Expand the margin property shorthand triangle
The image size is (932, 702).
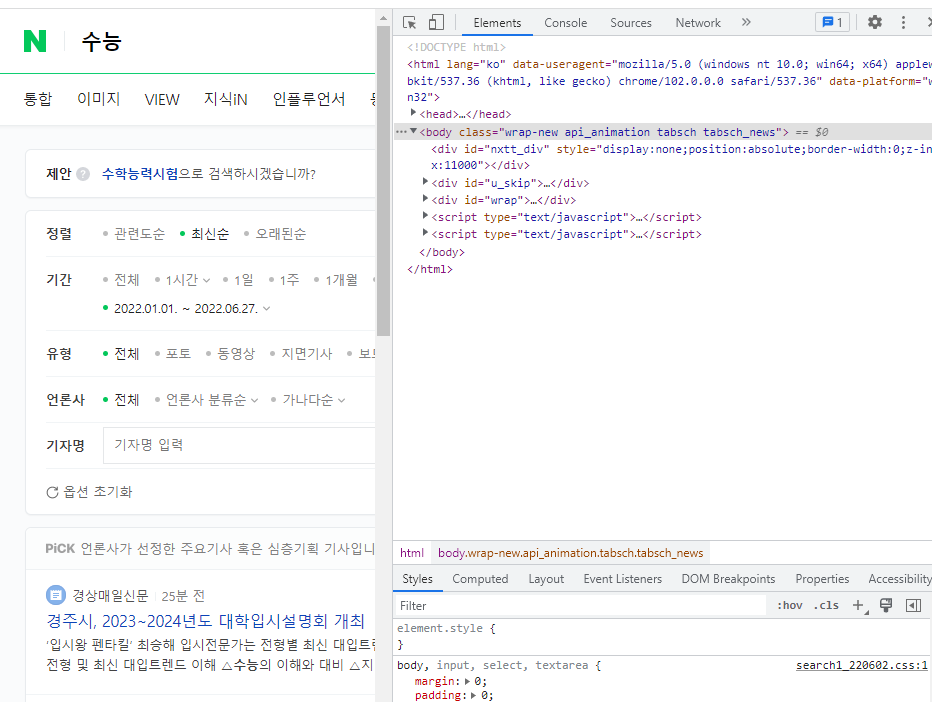[x=468, y=682]
